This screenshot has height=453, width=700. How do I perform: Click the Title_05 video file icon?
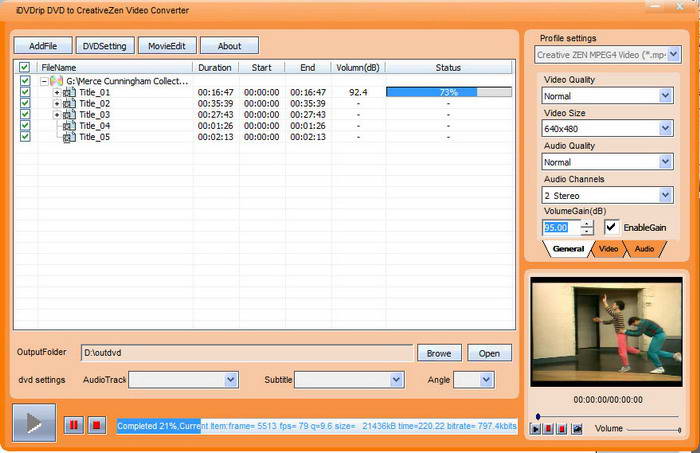(x=69, y=137)
